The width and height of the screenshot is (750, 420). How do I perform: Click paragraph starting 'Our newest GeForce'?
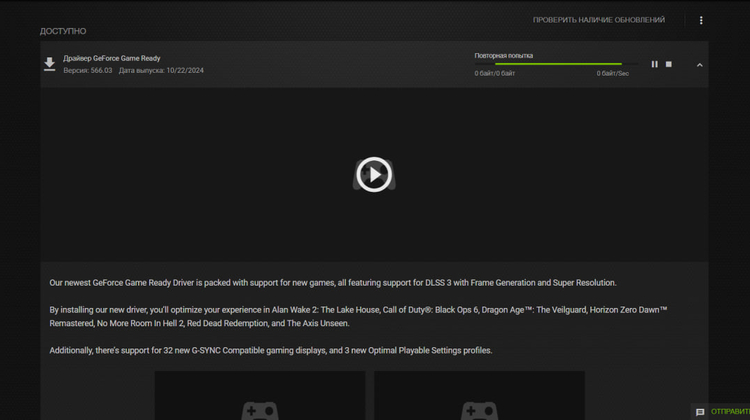click(332, 283)
